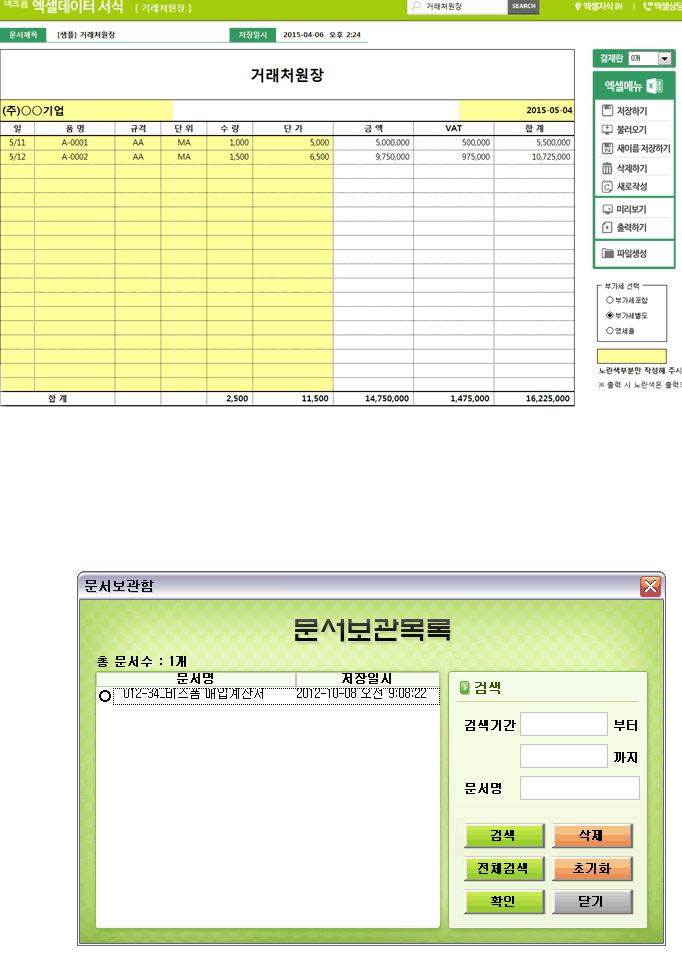The width and height of the screenshot is (682, 962).
Task: Click the green arrow icon beside 검색 heading
Action: [x=464, y=688]
